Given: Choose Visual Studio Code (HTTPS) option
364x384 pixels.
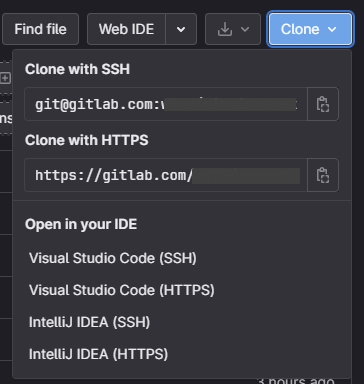Looking at the screenshot, I should [122, 290].
